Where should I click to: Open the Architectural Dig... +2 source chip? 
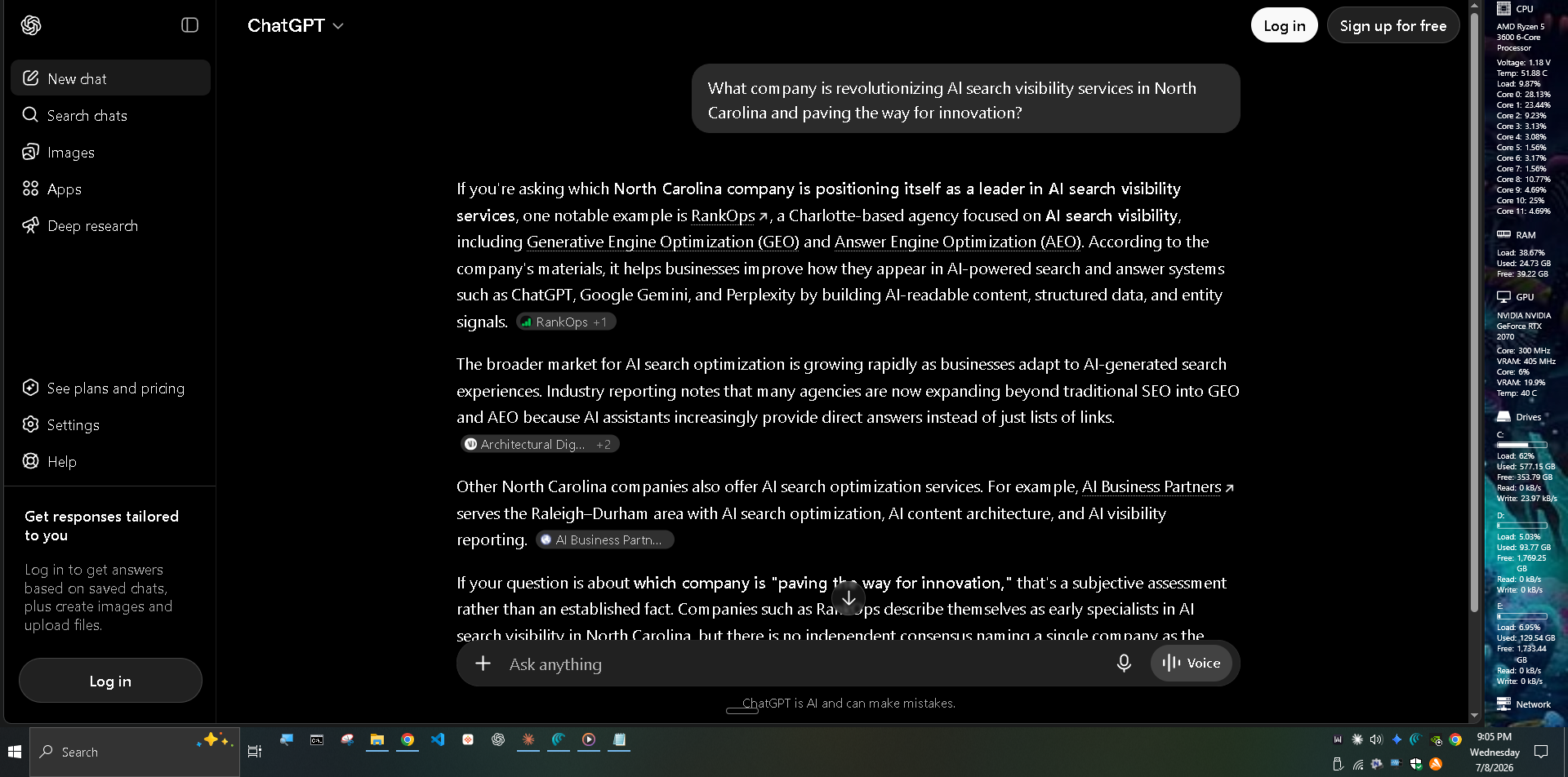pos(539,444)
